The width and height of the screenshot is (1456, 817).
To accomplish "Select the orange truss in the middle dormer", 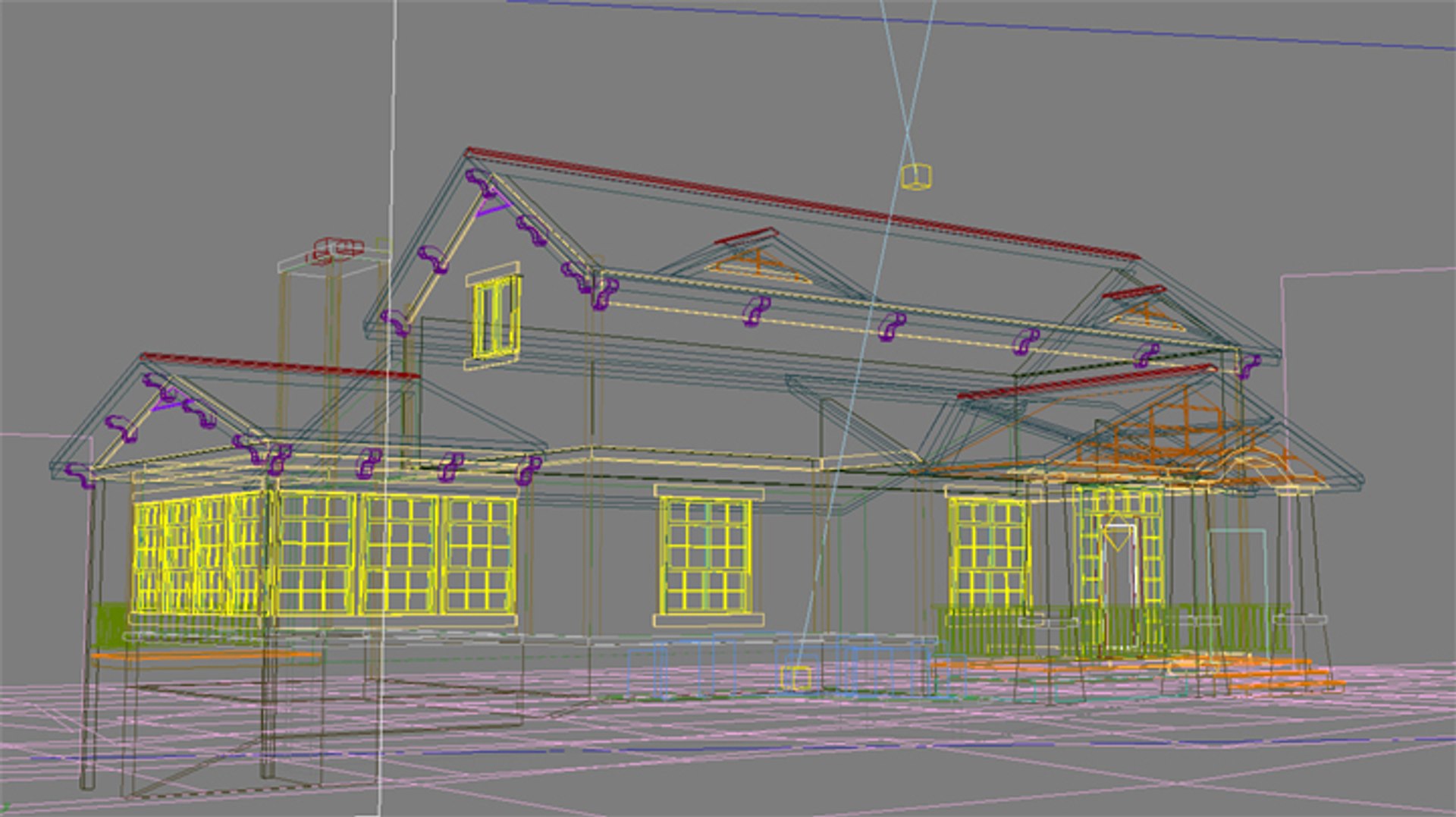I will click(760, 266).
